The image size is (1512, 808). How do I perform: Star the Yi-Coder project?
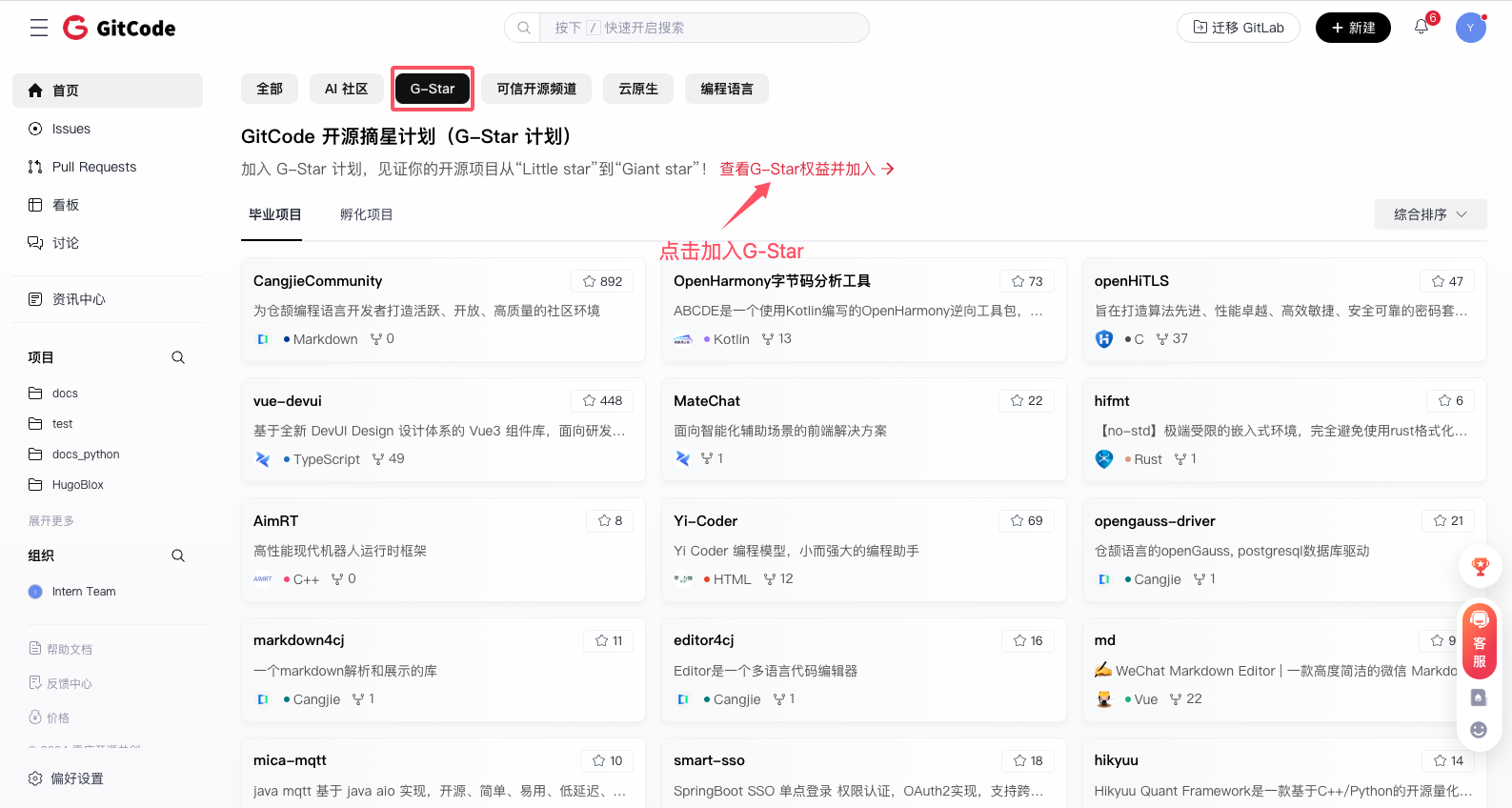point(1026,521)
